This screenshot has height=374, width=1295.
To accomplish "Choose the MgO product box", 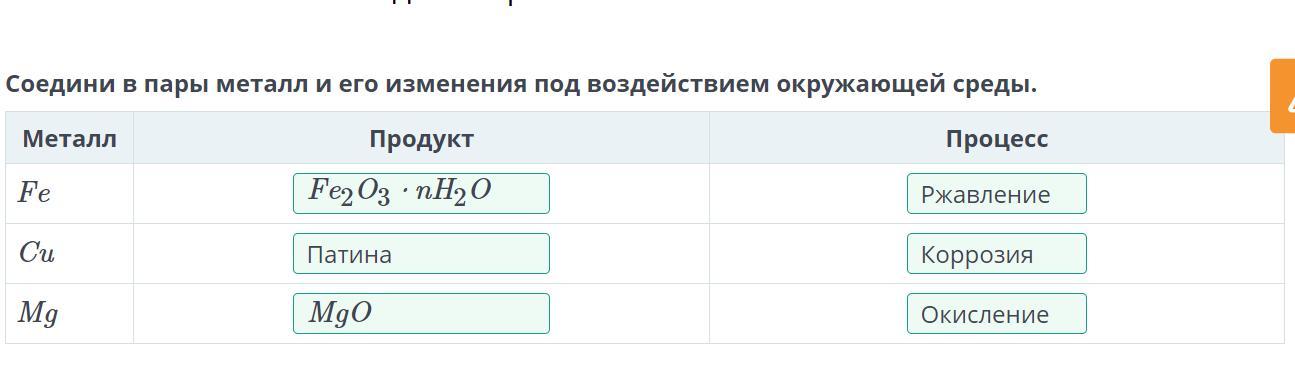I will (x=421, y=313).
